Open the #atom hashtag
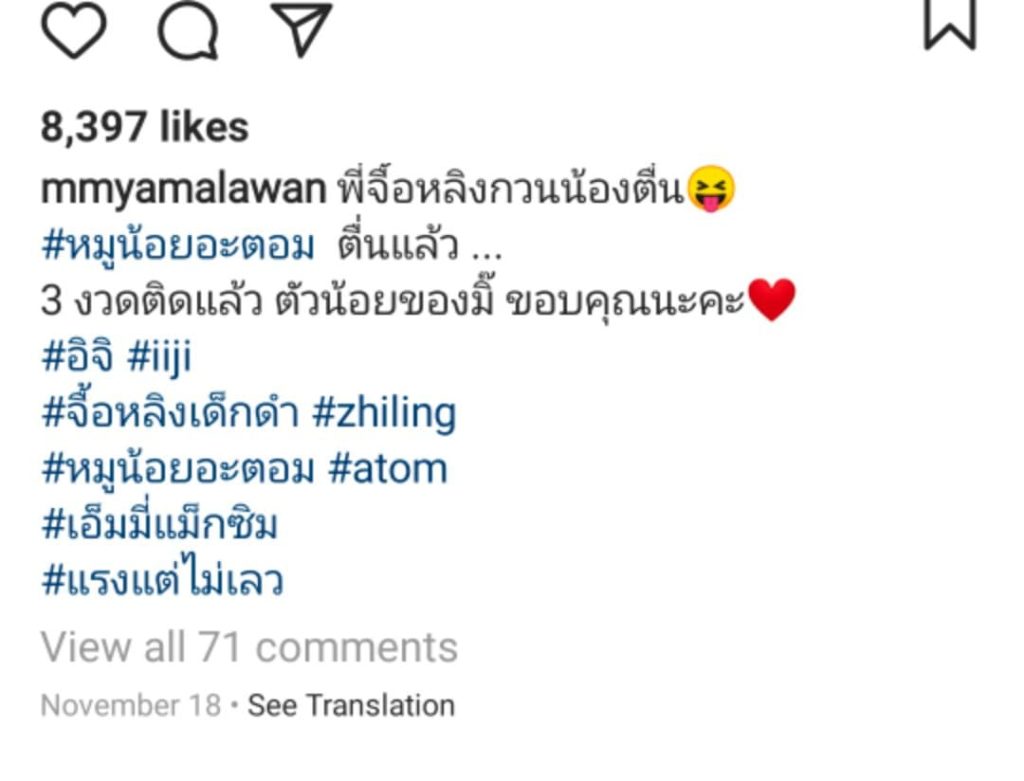Screen dimensions: 1024x781 [x=389, y=470]
